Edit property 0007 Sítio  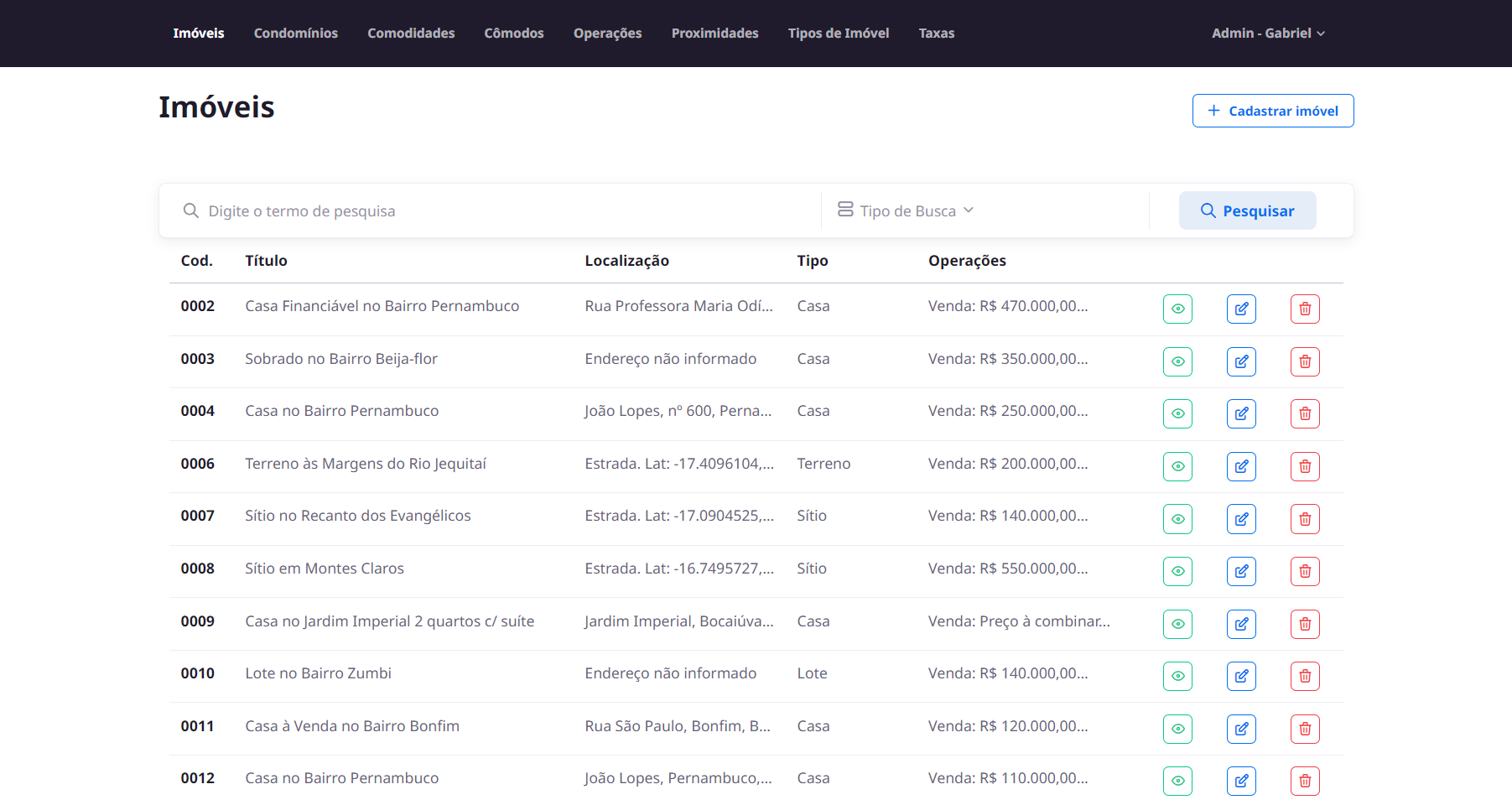[x=1241, y=518]
